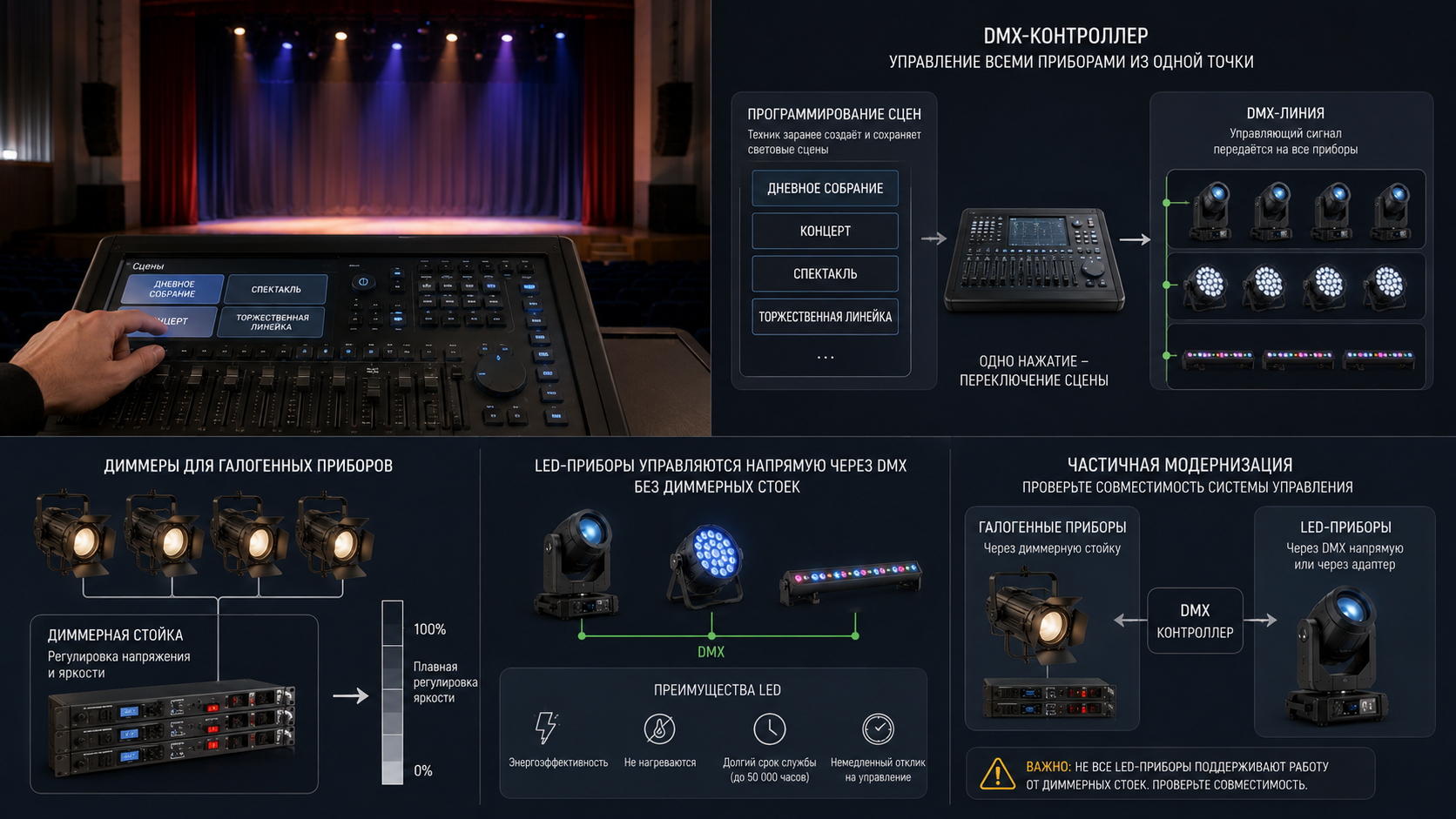Select ТОРЖЕСТВЕННАЯ ЛИНЕЙКА in the scene programming list
The width and height of the screenshot is (1456, 819).
(826, 317)
